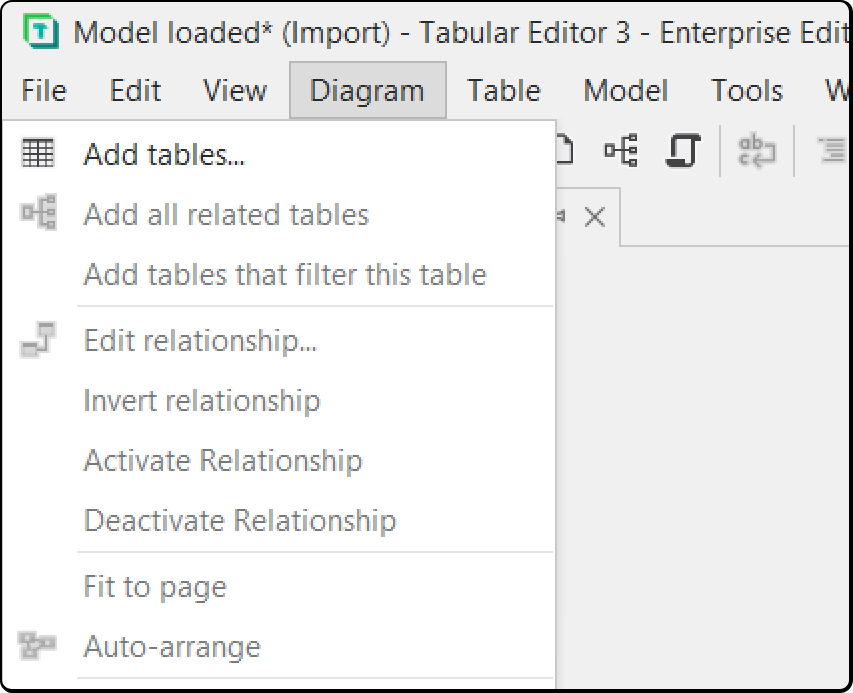The width and height of the screenshot is (853, 693).
Task: Click the toolbar diagram hierarchy icon
Action: click(621, 150)
